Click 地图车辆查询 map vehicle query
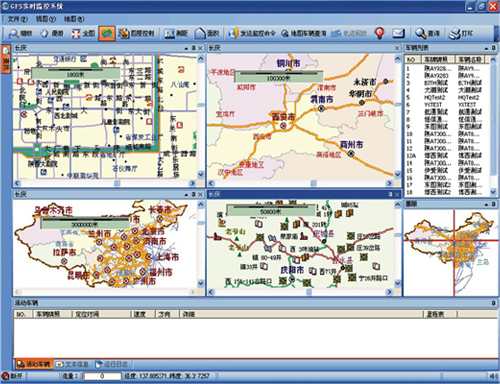The width and height of the screenshot is (500, 384). click(x=304, y=33)
